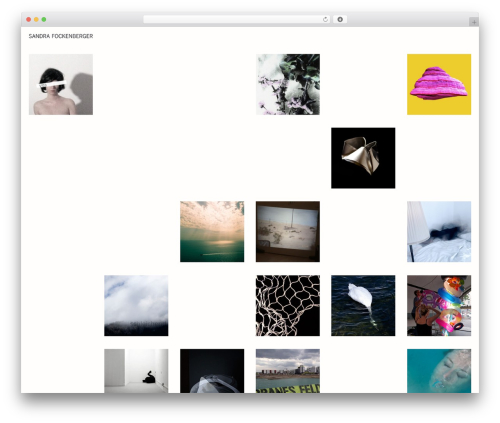Image resolution: width=500 pixels, height=423 pixels.
Task: Open the city skyline with yellow tape thumbnail
Action: coord(288,371)
